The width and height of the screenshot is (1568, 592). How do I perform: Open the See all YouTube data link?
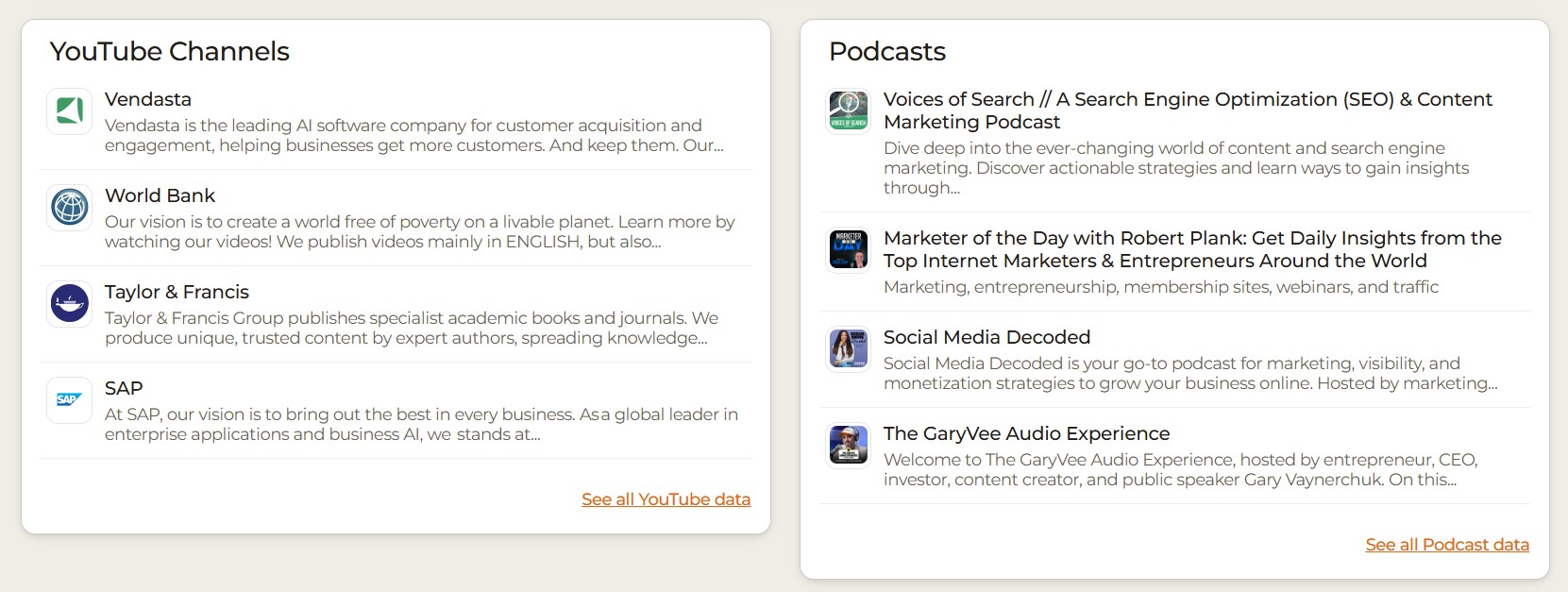click(666, 499)
